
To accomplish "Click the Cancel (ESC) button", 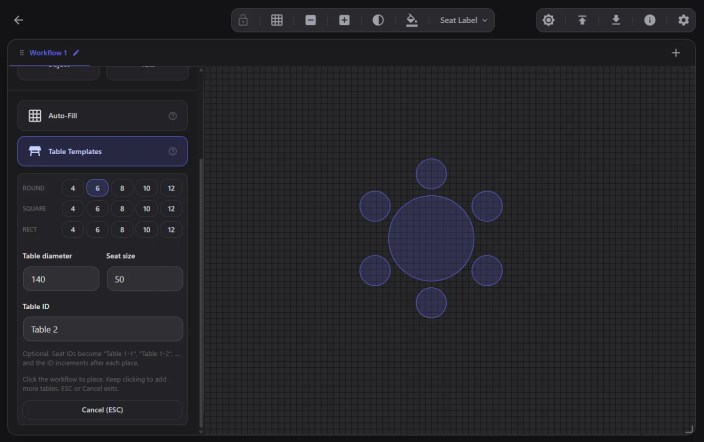I will tap(102, 410).
